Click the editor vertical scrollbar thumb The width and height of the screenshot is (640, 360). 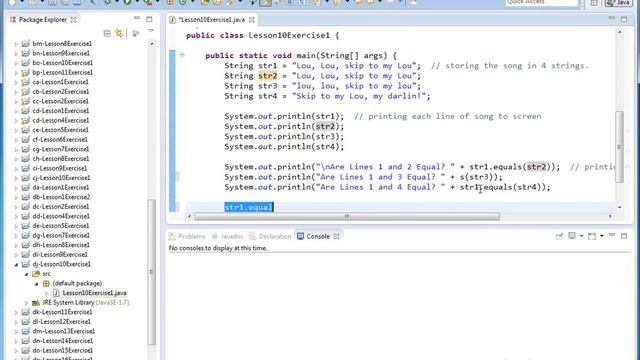[x=620, y=146]
